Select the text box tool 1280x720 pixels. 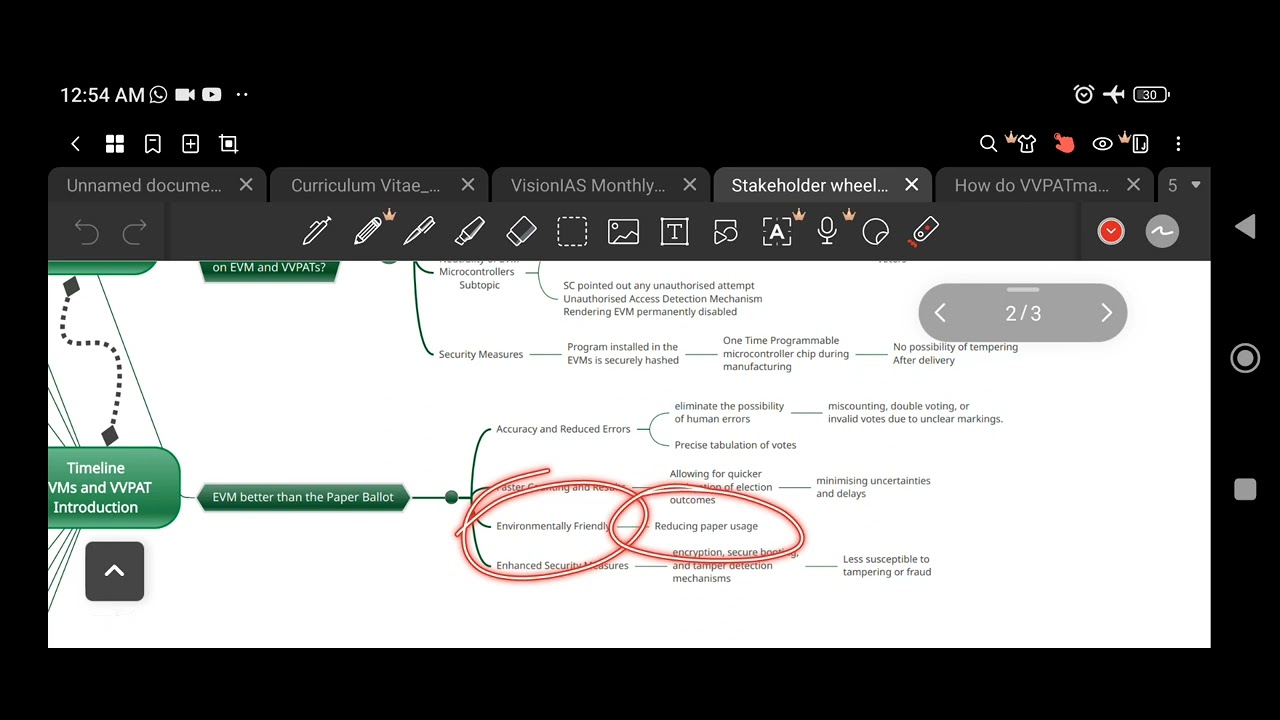click(x=674, y=232)
